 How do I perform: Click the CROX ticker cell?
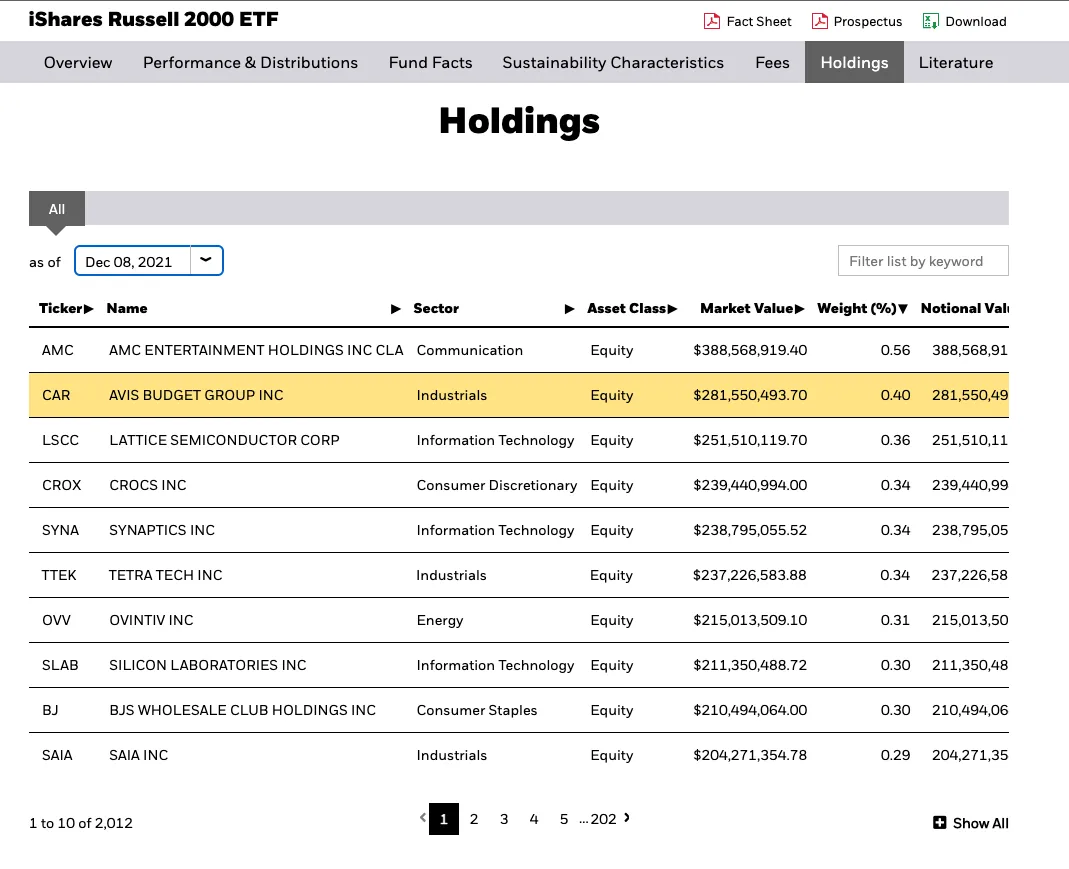tap(61, 485)
